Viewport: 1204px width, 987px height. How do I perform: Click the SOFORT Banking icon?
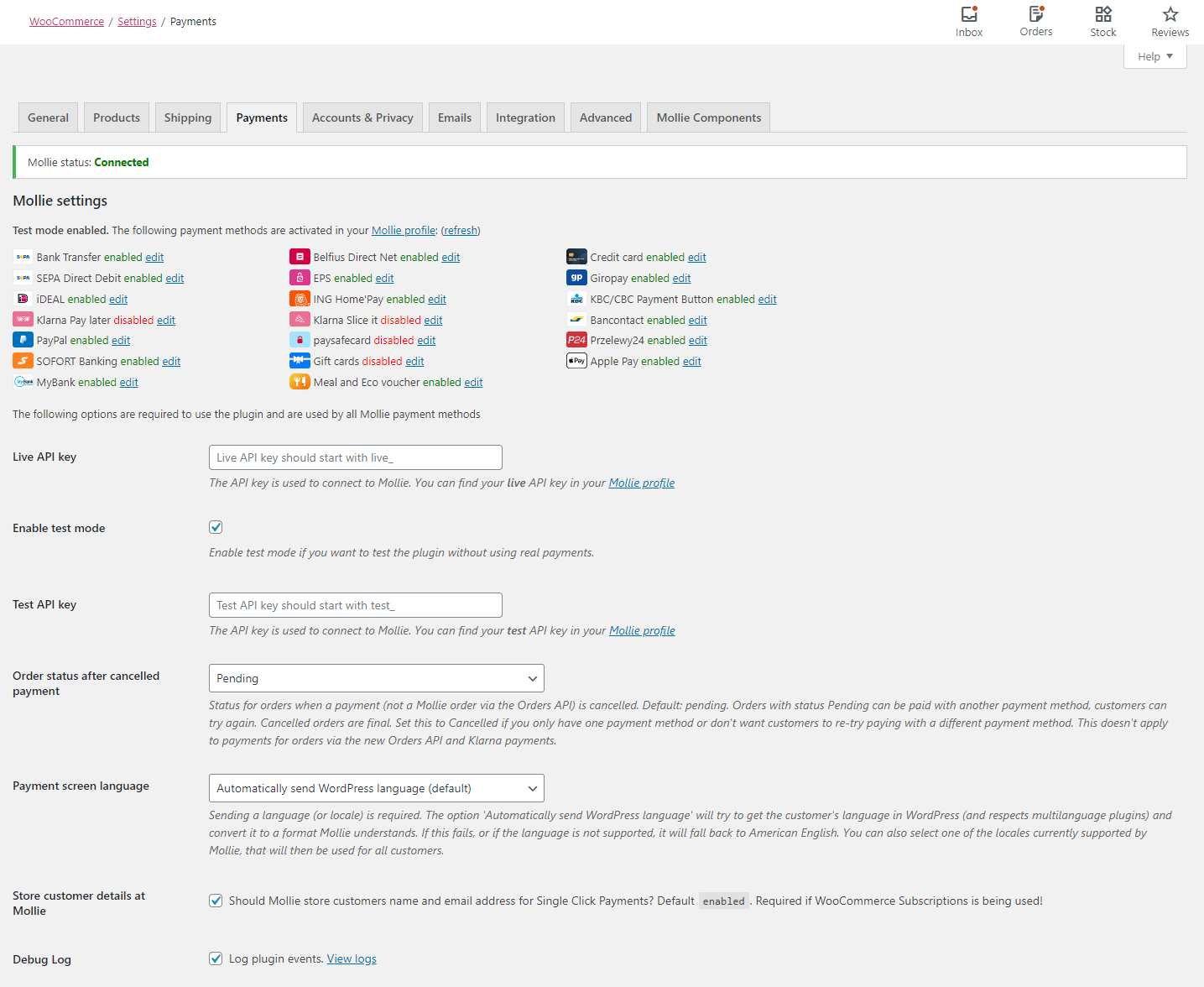tap(23, 361)
